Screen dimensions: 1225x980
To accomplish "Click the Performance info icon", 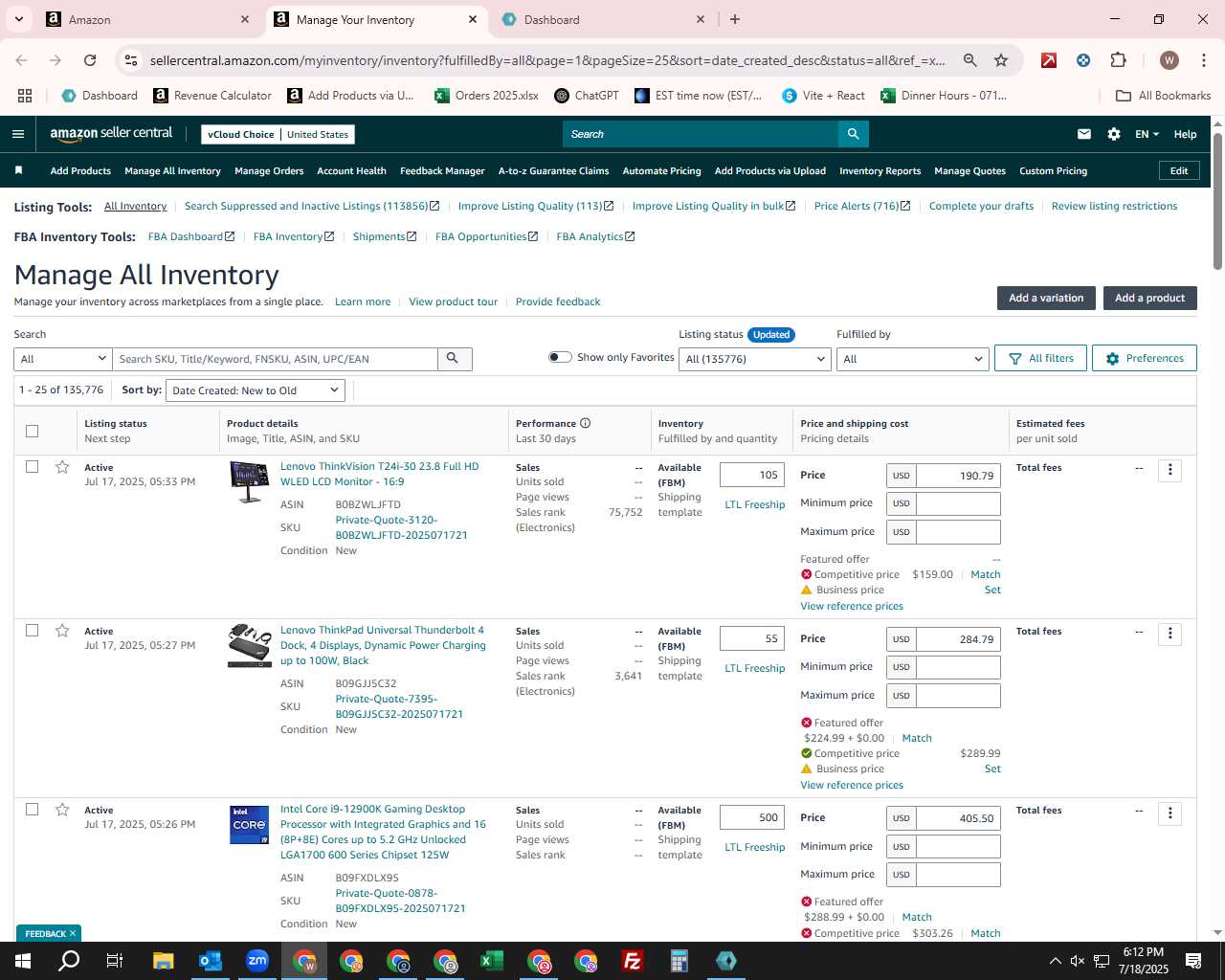I will tap(585, 423).
